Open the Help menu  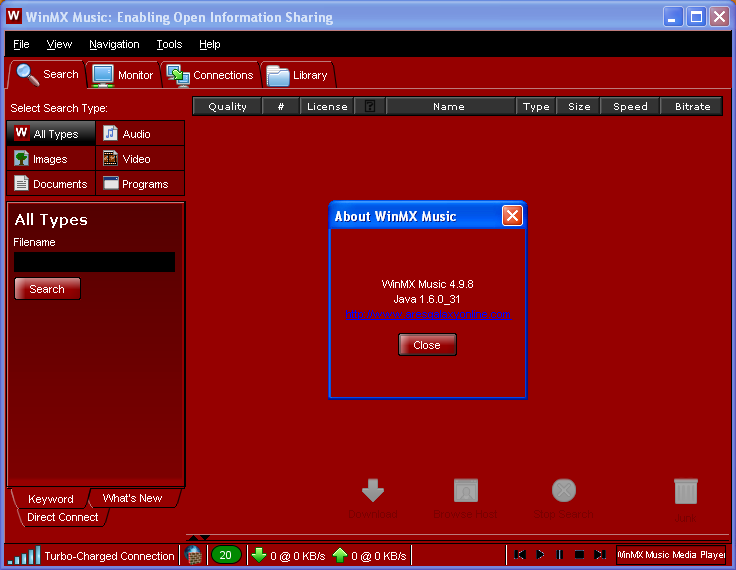(x=209, y=44)
